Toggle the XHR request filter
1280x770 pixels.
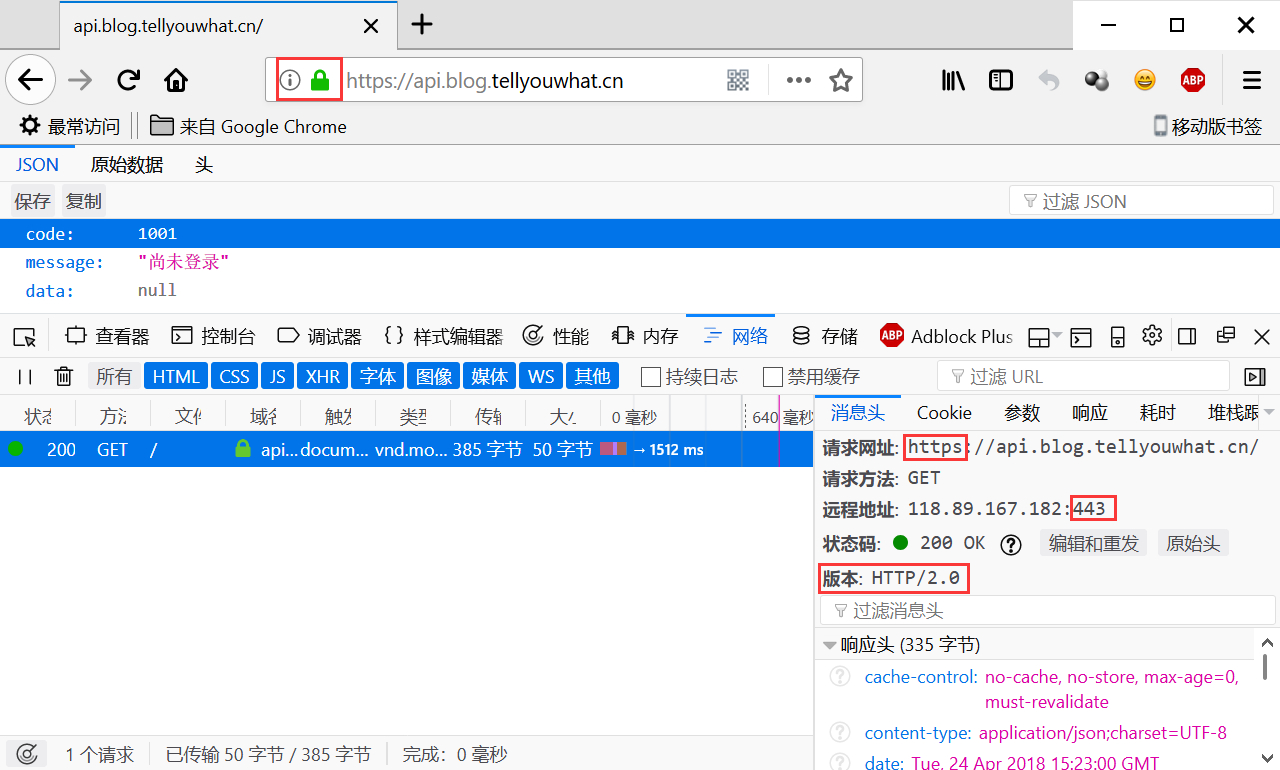322,376
